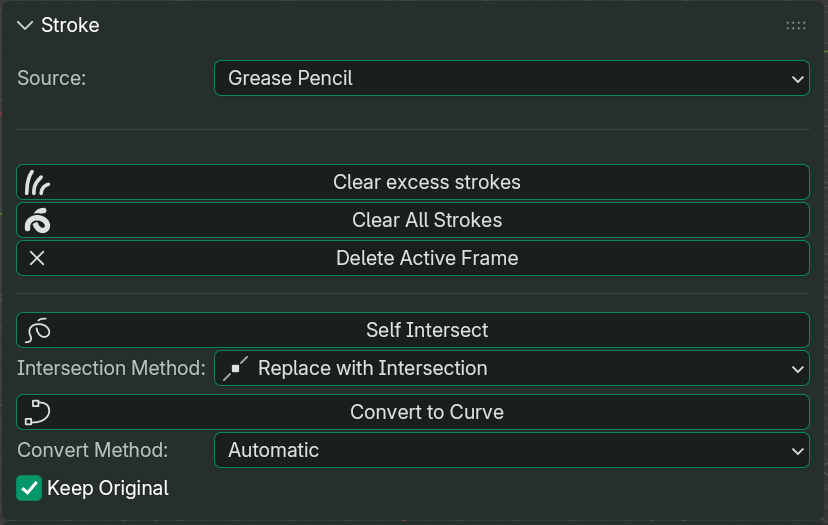
Task: Click the Keep Original label text
Action: coord(108,489)
